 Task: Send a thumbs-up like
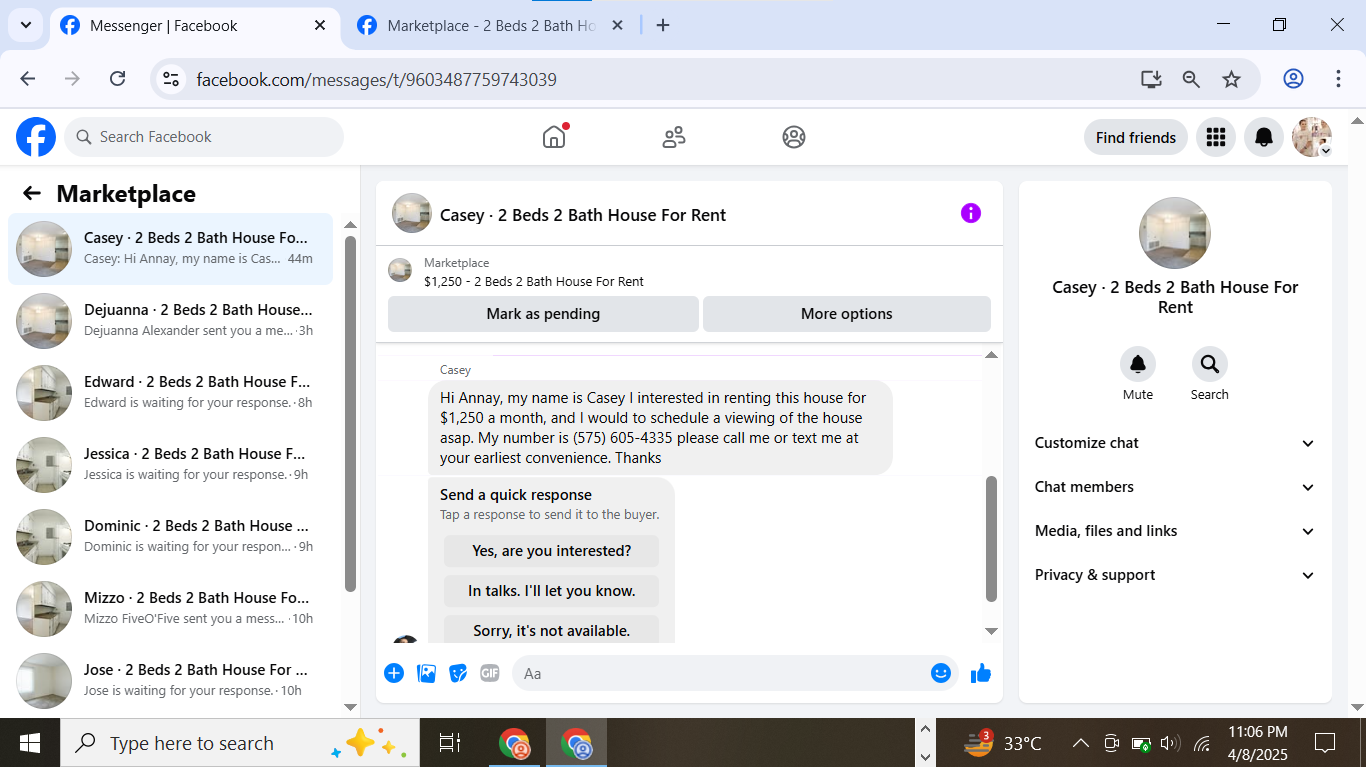(x=981, y=673)
